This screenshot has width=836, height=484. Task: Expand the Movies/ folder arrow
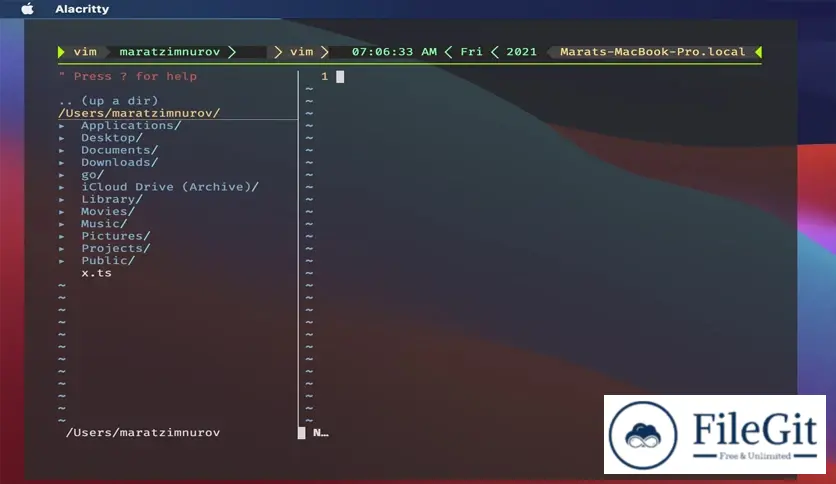[x=62, y=212]
